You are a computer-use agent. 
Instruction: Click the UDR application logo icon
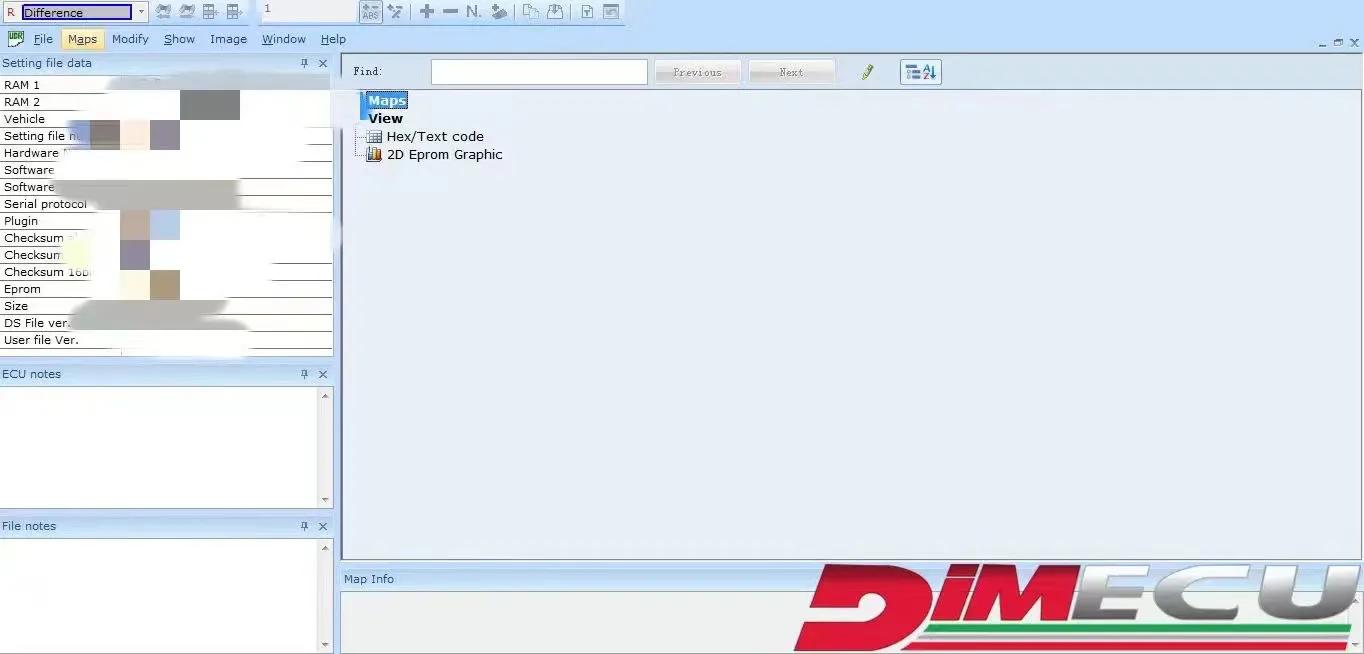click(16, 39)
